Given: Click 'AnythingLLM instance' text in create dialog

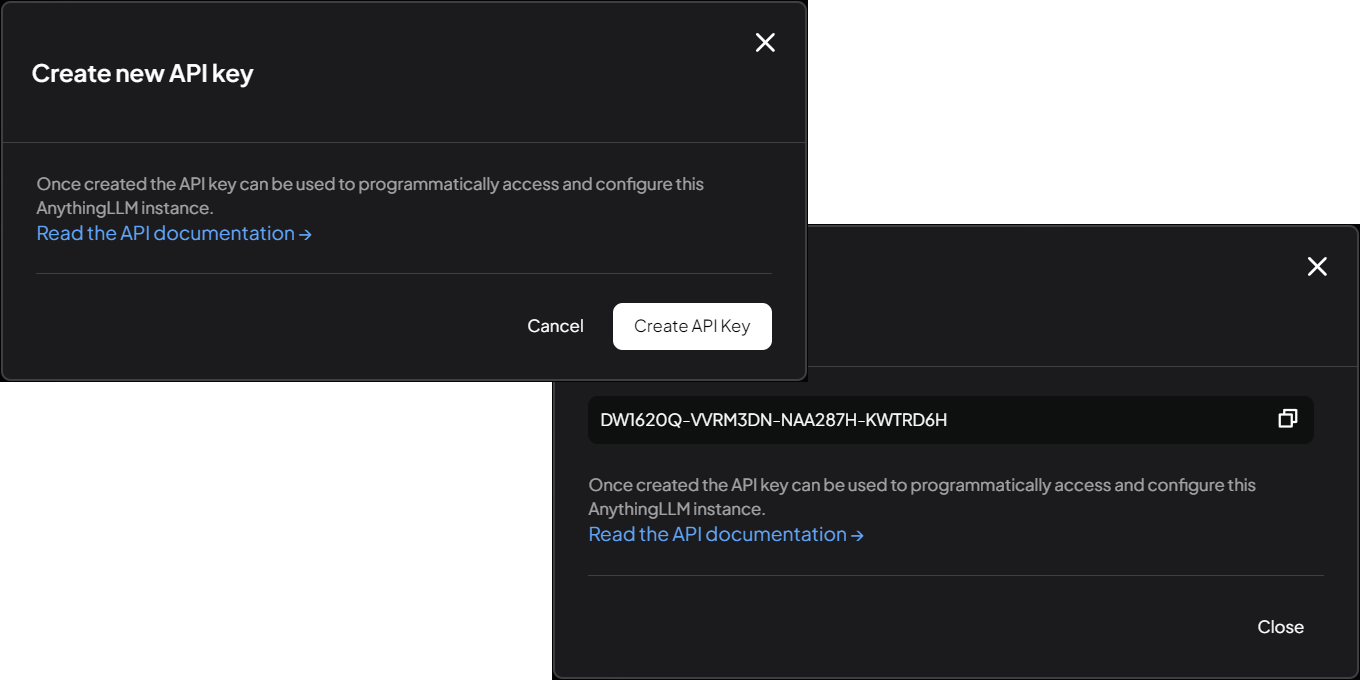Looking at the screenshot, I should tap(124, 208).
